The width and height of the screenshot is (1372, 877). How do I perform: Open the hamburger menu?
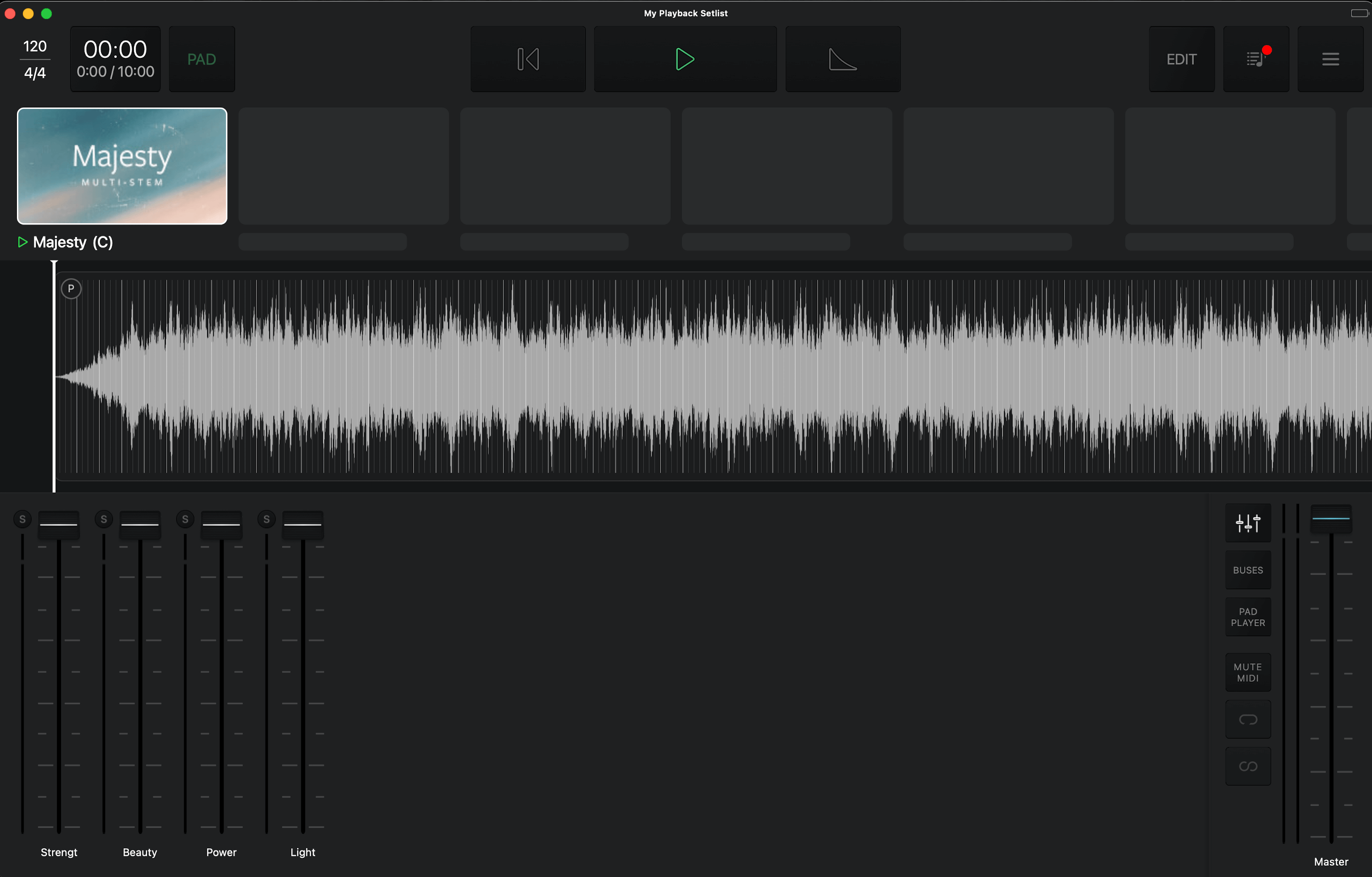[1330, 59]
